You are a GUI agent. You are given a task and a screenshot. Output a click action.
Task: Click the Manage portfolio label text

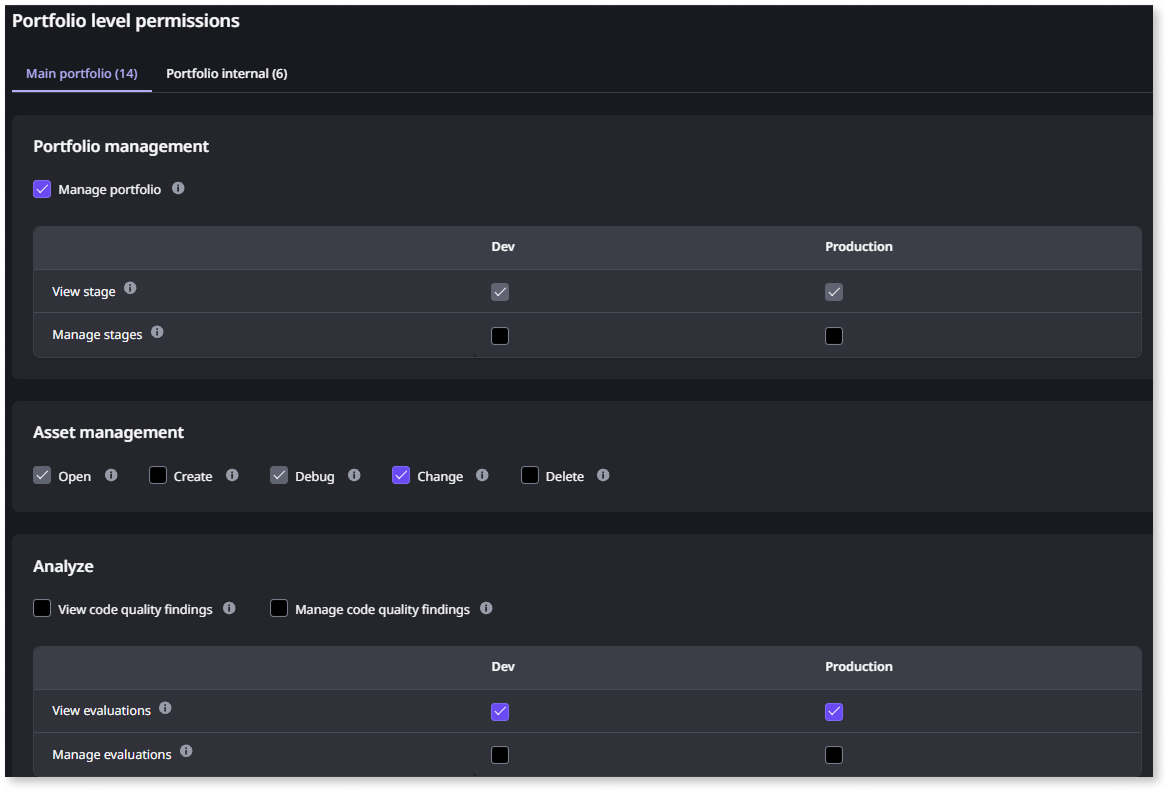coord(110,190)
